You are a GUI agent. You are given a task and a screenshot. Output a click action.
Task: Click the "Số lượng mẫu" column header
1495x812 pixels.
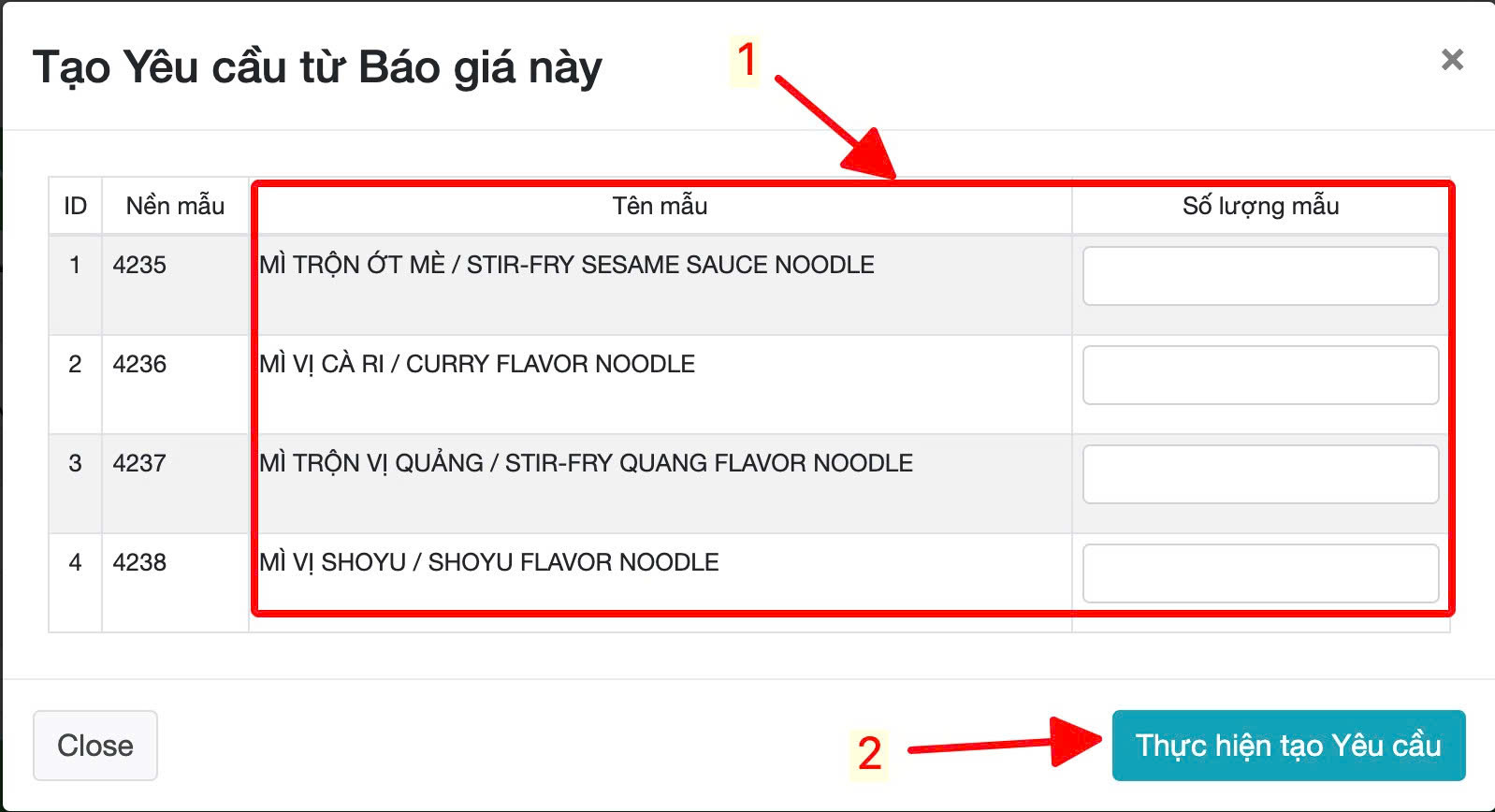pos(1259,206)
